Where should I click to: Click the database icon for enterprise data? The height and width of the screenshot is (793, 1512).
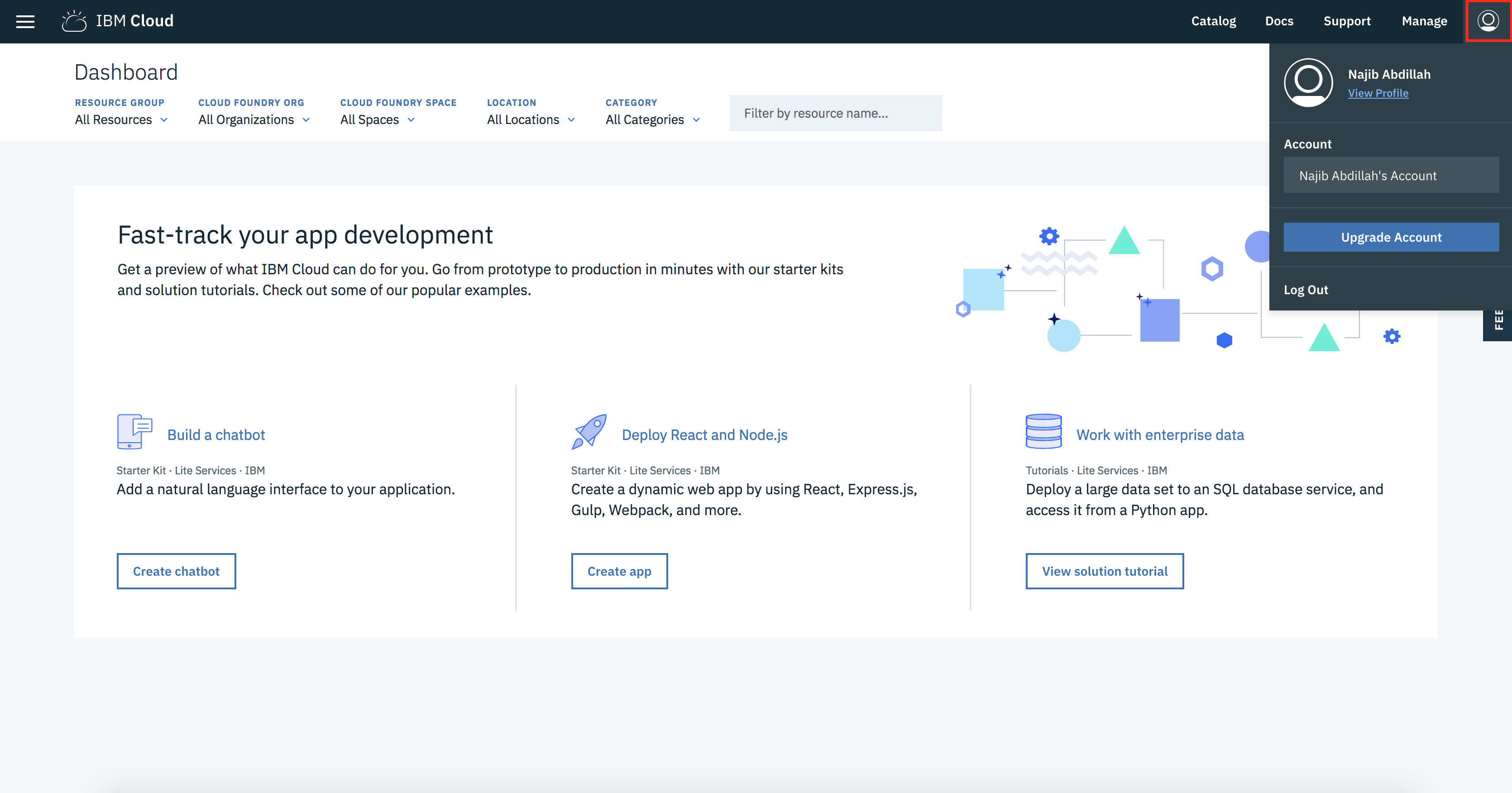click(x=1043, y=431)
